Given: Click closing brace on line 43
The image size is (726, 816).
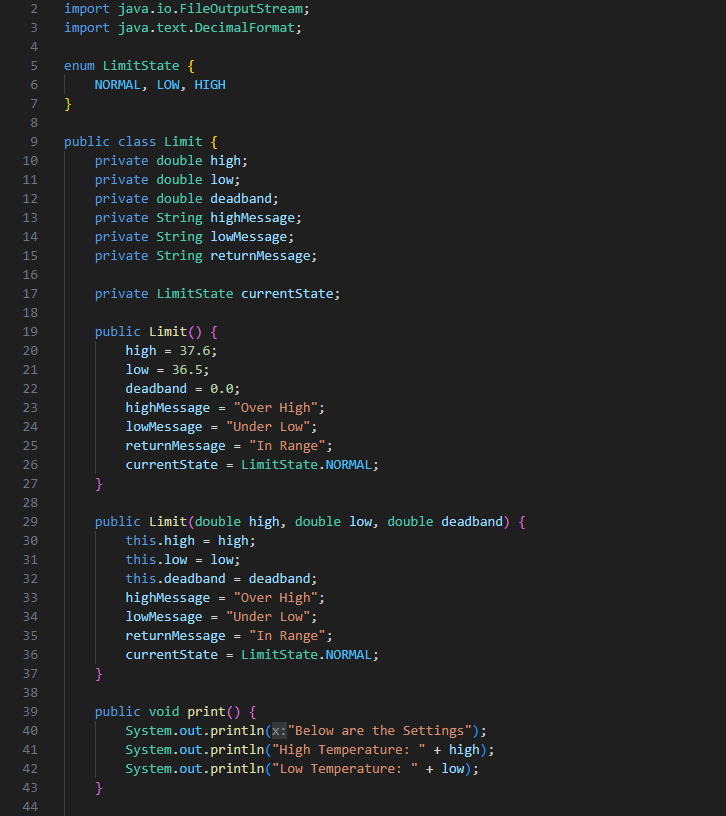Looking at the screenshot, I should click(99, 788).
